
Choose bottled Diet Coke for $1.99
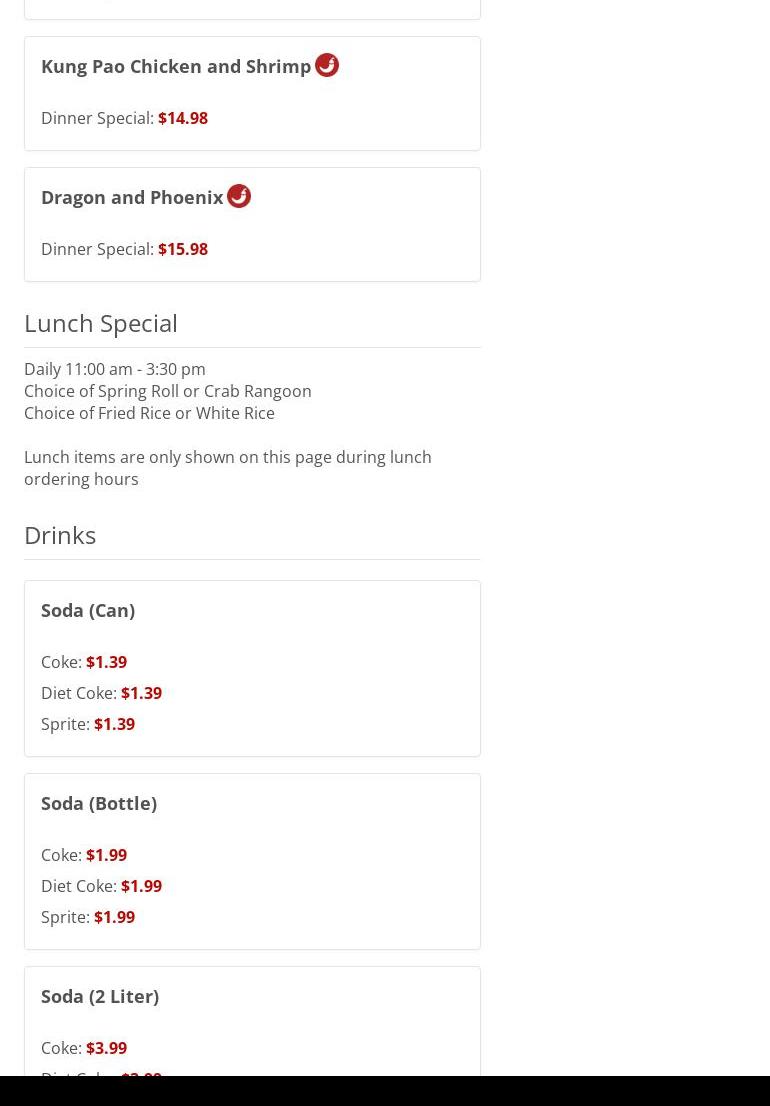102,886
